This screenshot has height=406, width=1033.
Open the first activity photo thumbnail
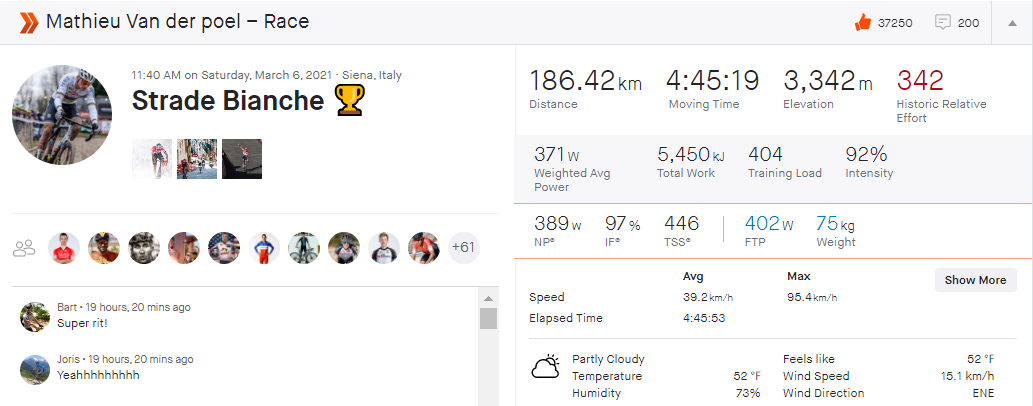(152, 159)
